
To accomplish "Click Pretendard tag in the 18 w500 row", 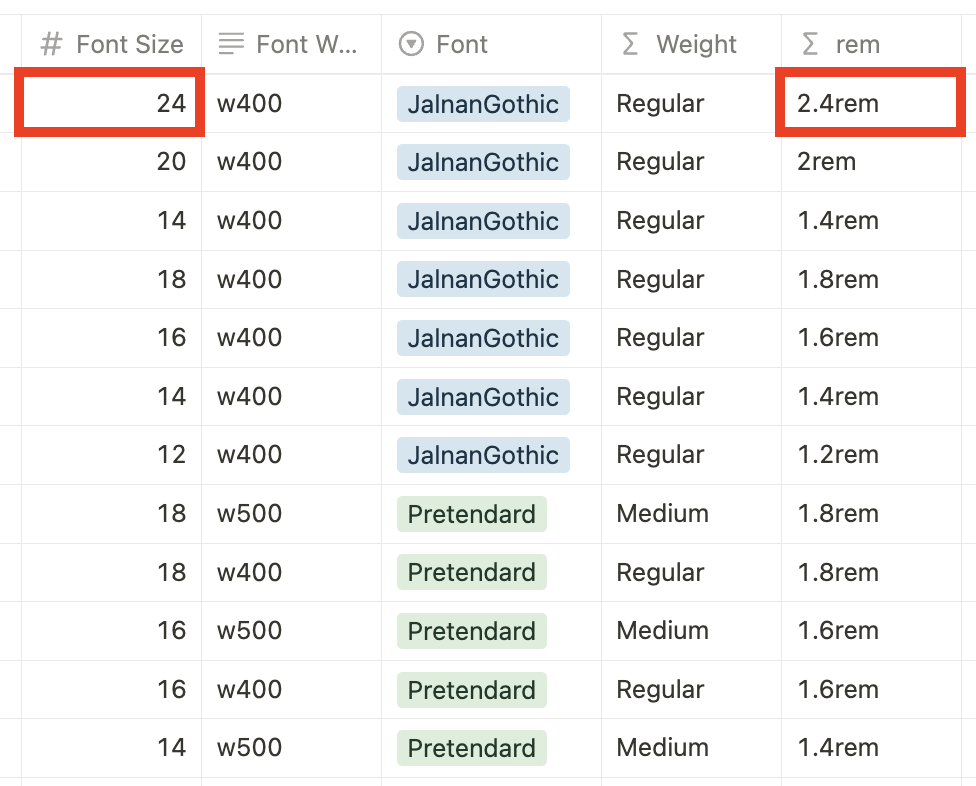I will pos(472,514).
